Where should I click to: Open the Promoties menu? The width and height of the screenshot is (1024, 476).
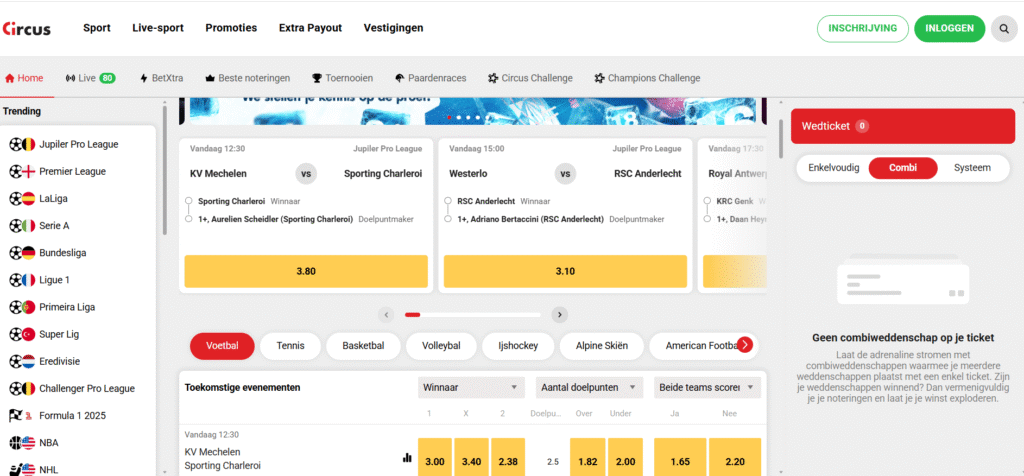click(x=231, y=28)
